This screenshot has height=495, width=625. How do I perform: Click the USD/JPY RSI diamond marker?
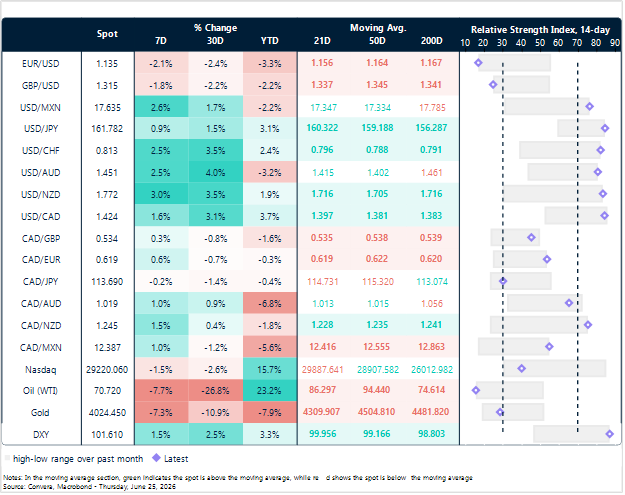click(605, 128)
